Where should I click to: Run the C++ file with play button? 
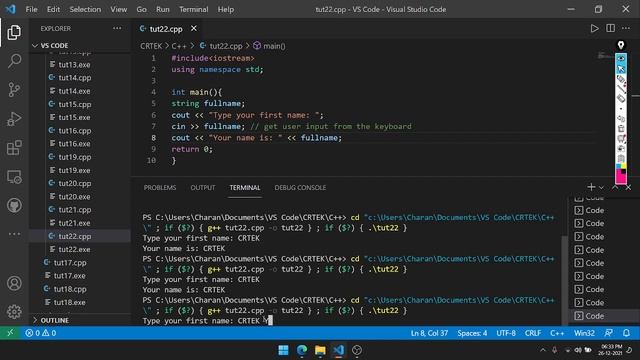point(594,28)
